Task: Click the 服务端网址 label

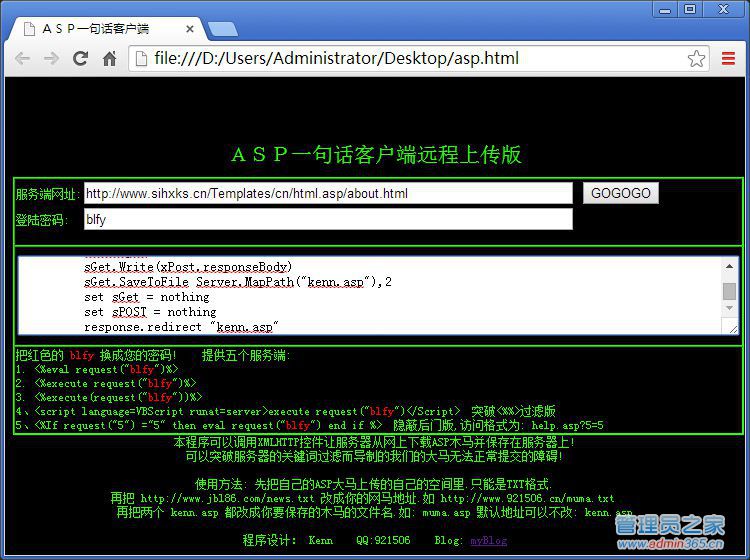Action: click(x=47, y=194)
